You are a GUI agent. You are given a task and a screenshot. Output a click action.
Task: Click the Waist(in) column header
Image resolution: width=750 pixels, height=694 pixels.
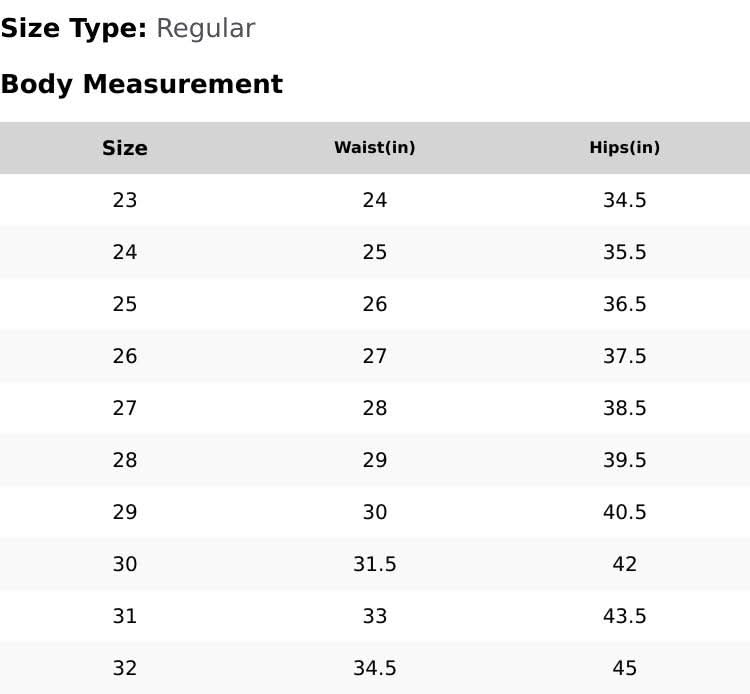click(374, 148)
